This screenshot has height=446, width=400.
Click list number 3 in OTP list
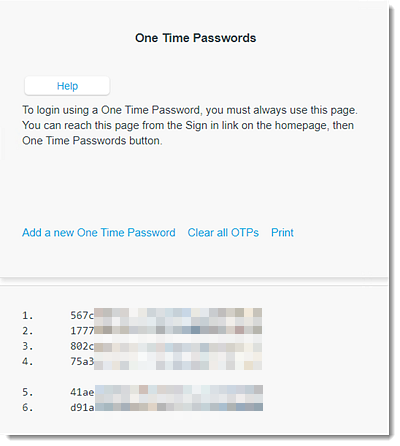pos(28,346)
